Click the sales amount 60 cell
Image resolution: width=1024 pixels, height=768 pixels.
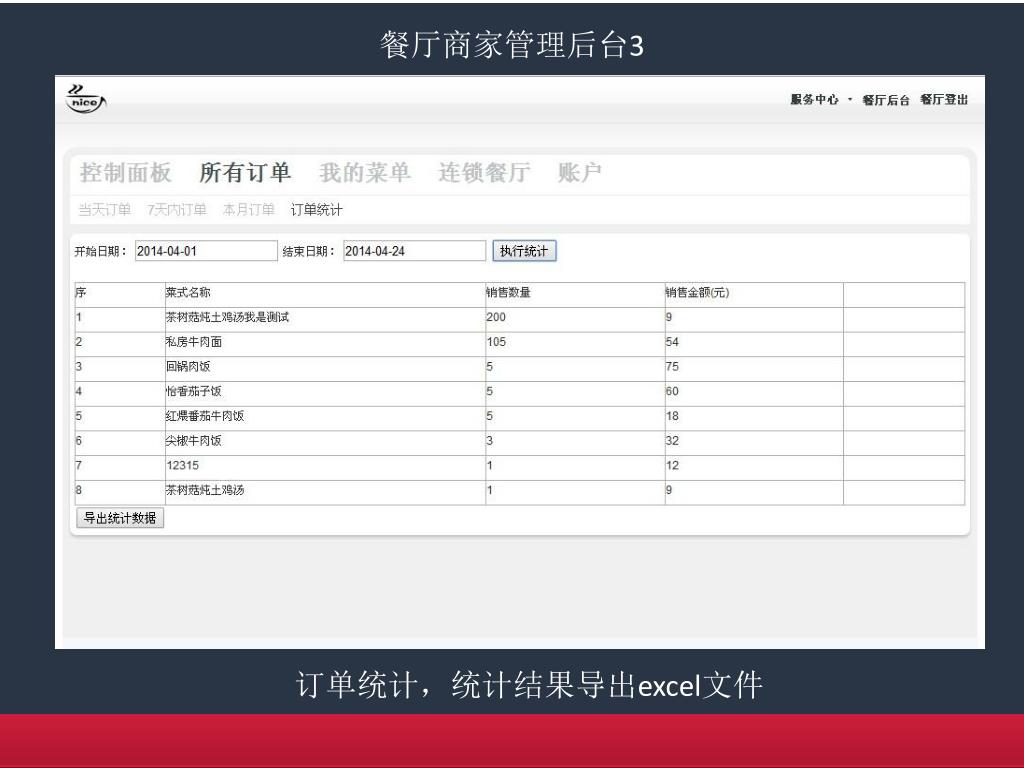[x=754, y=394]
